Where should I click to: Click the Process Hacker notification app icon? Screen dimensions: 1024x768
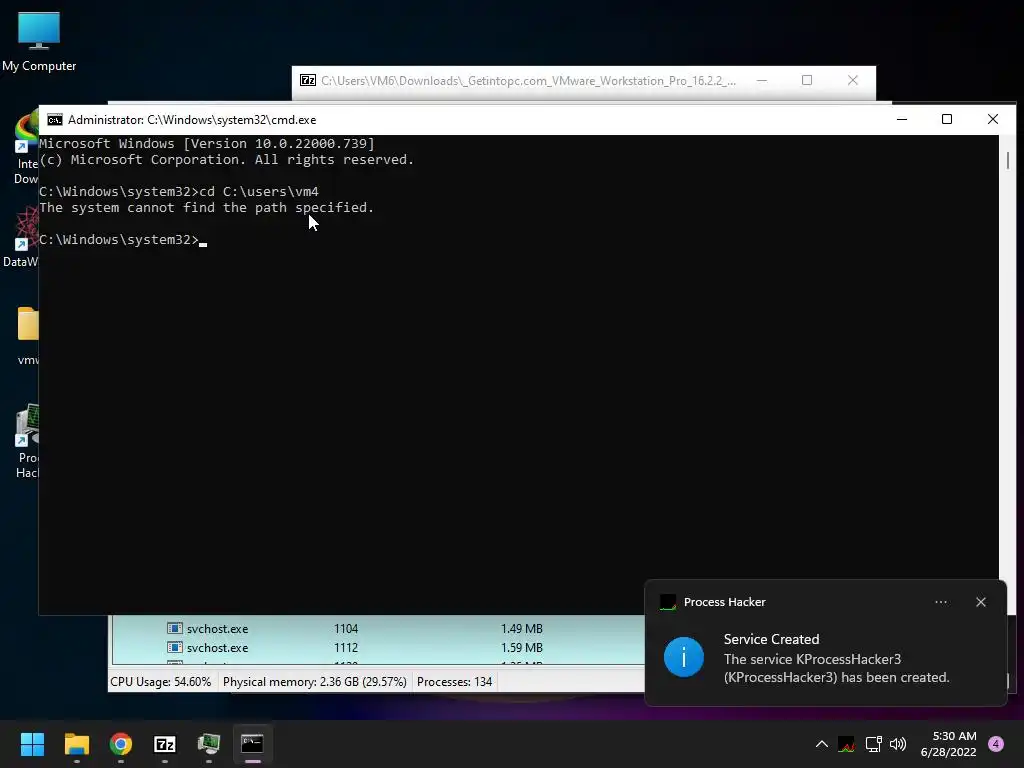coord(667,602)
